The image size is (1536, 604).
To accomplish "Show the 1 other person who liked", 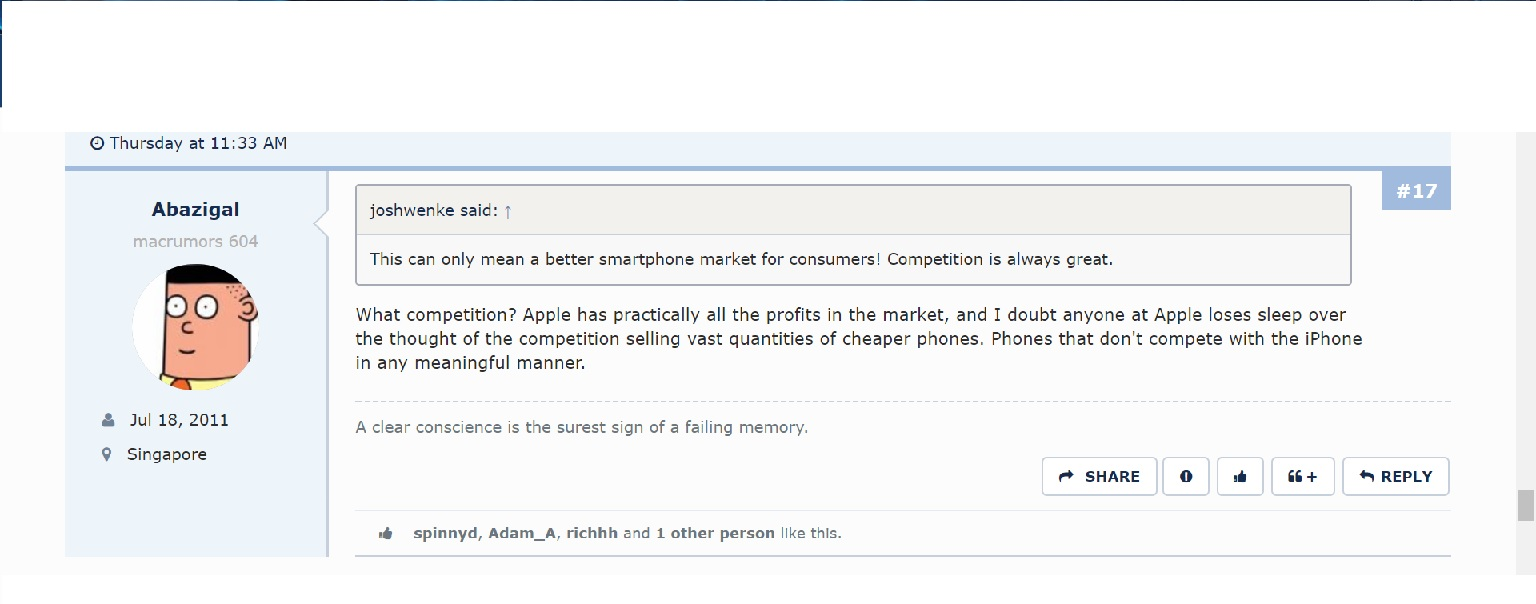I will pos(715,533).
